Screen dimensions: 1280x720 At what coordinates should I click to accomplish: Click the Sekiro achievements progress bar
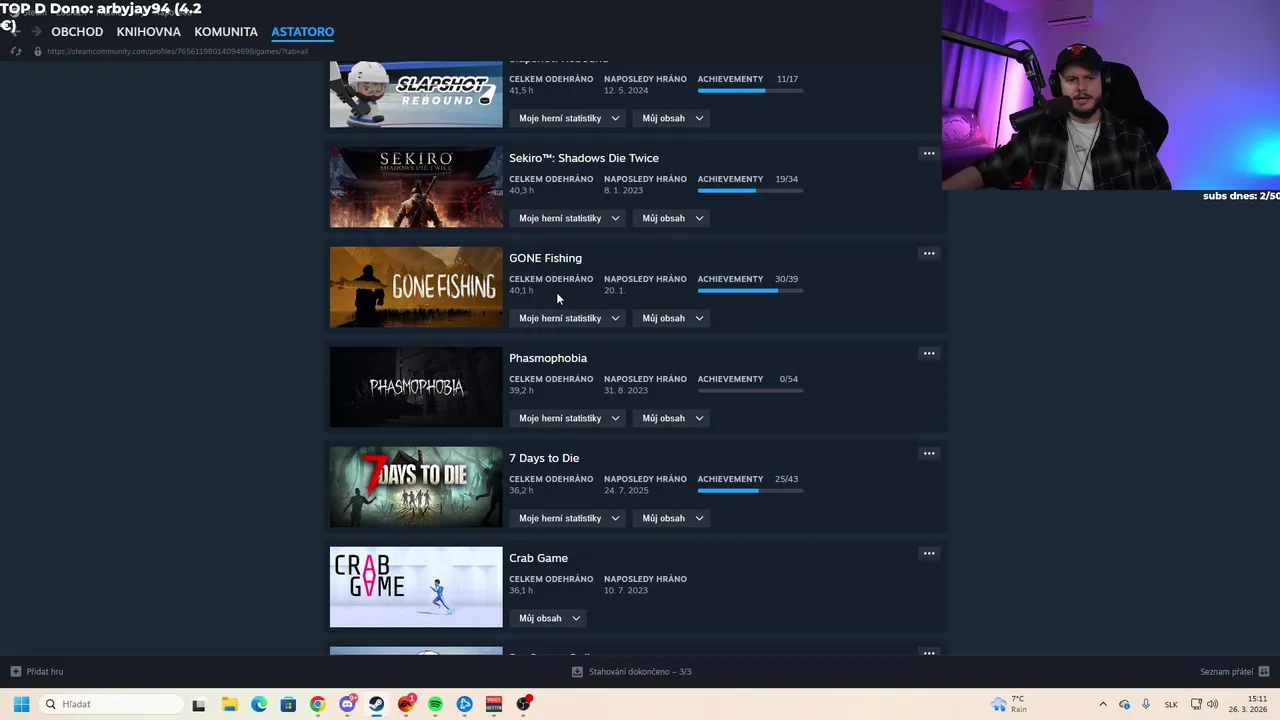click(x=750, y=190)
